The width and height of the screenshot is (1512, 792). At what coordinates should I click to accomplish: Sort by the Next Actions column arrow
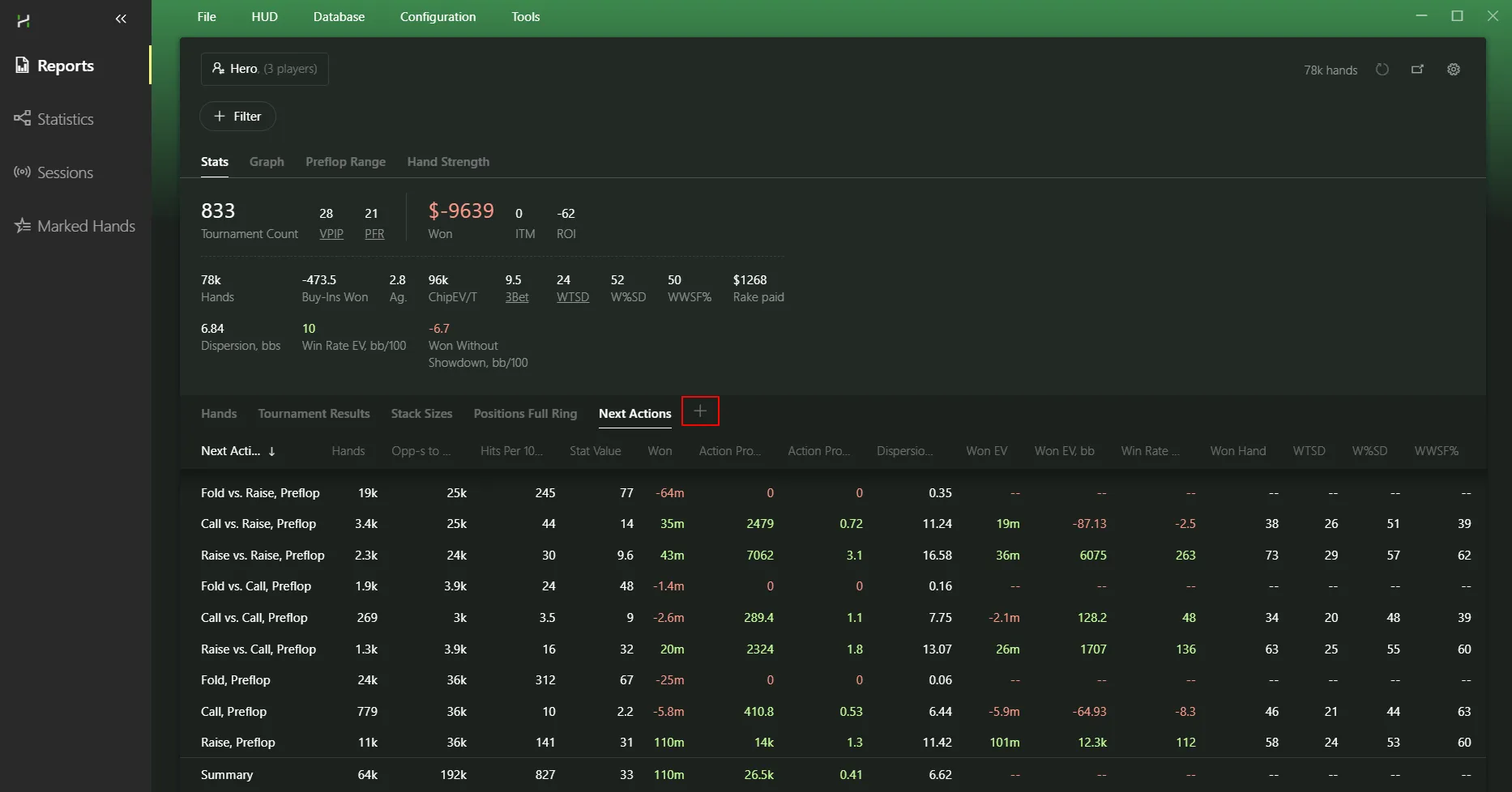point(271,451)
